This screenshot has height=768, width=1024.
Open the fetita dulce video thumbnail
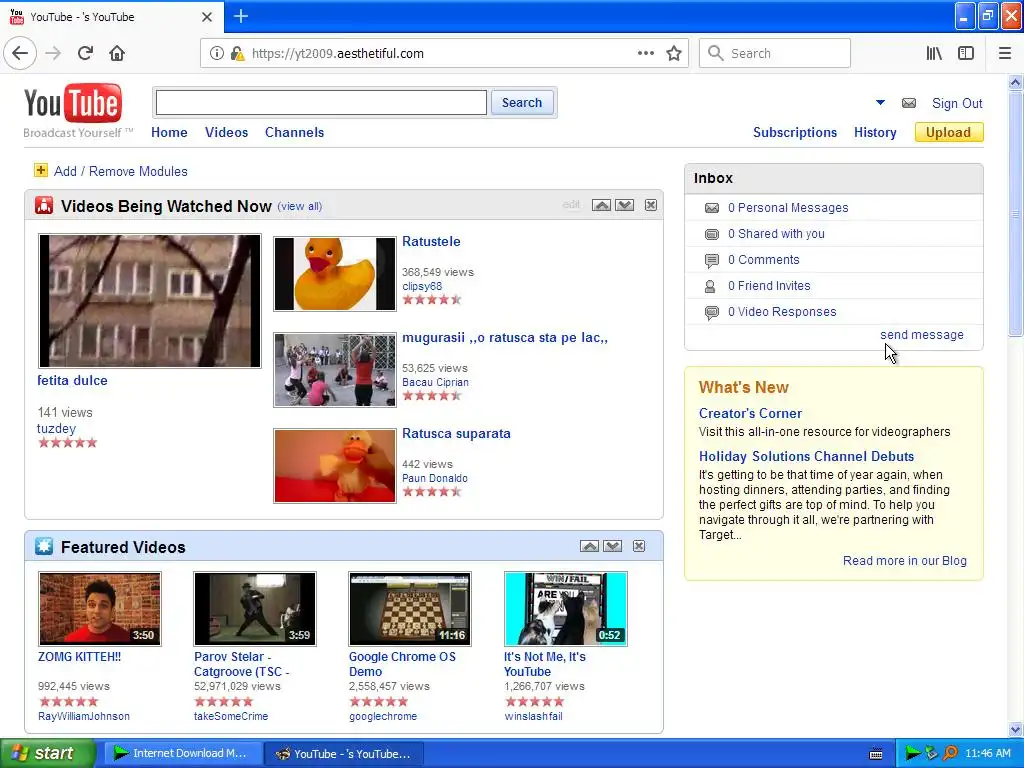150,301
